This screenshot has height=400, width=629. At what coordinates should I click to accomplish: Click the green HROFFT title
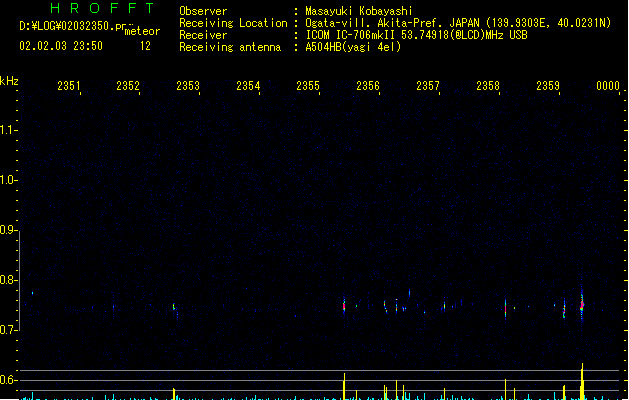[102, 8]
